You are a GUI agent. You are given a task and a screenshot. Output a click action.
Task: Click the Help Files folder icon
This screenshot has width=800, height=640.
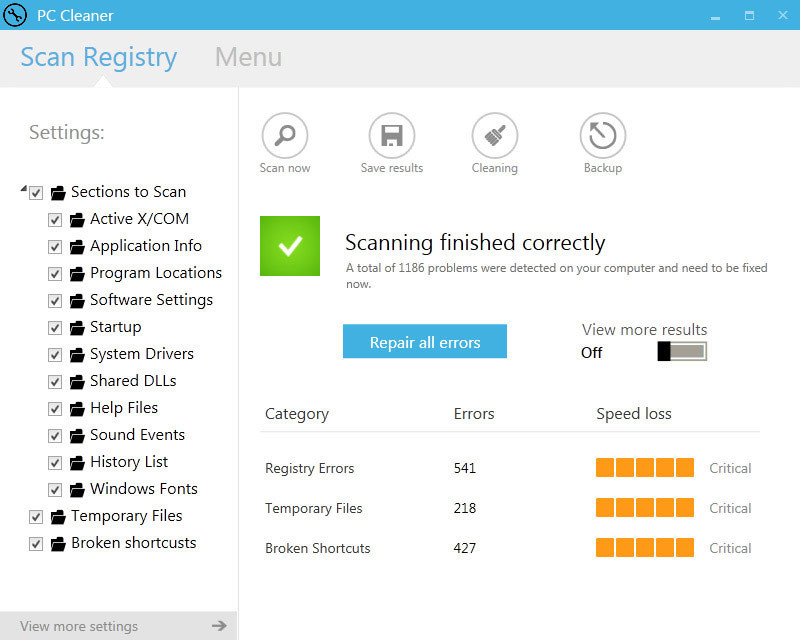click(x=77, y=409)
